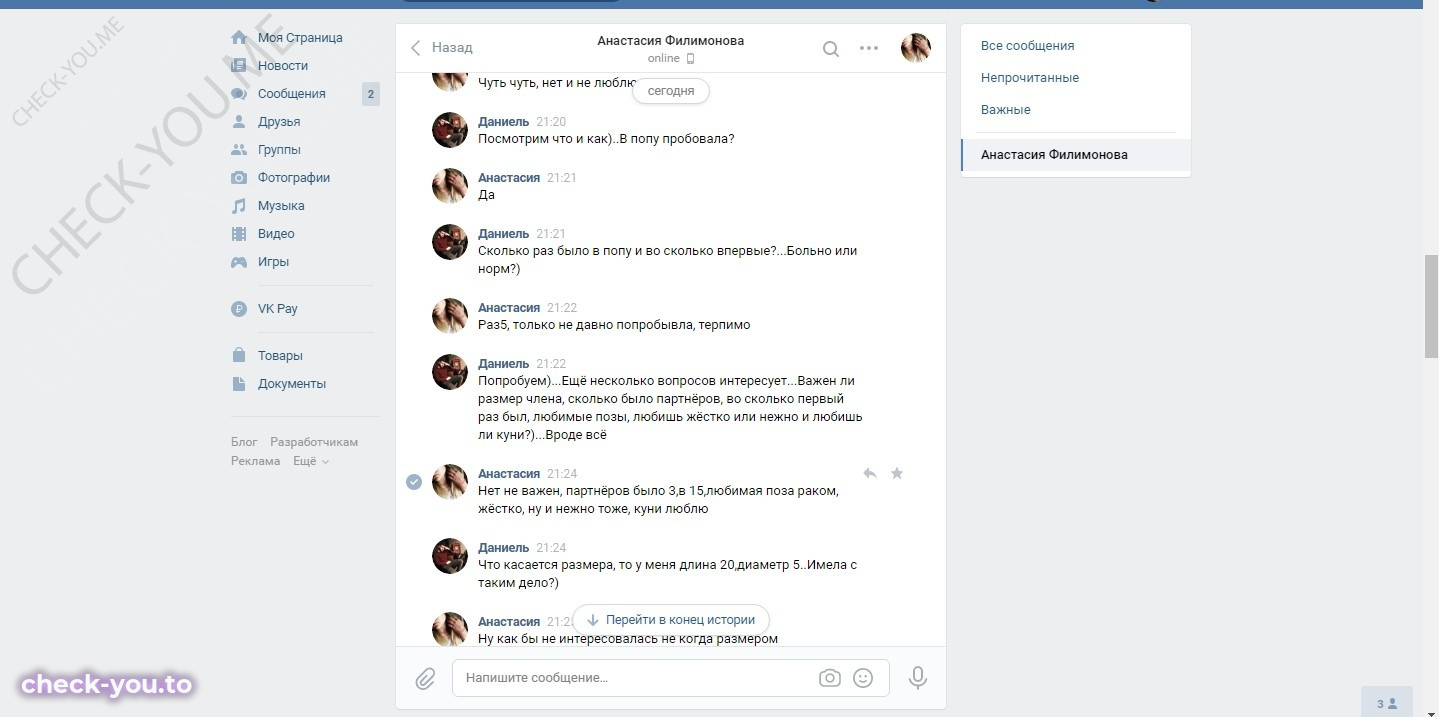The image size is (1439, 717).
Task: Click the сегодня date pill
Action: coord(671,90)
